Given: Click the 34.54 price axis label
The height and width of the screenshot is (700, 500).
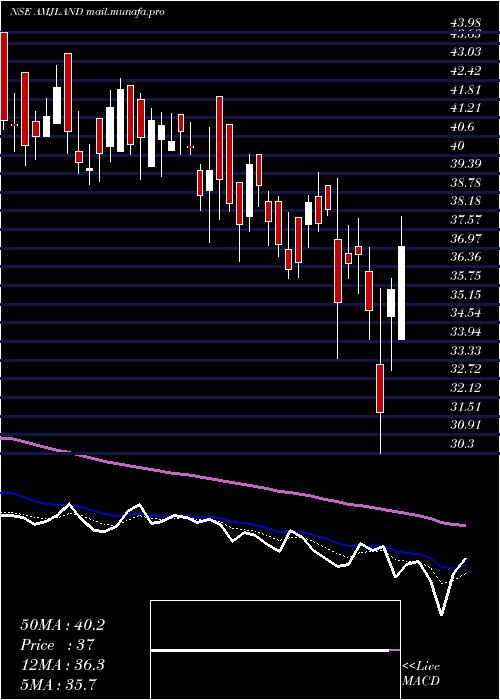Looking at the screenshot, I should (466, 313).
